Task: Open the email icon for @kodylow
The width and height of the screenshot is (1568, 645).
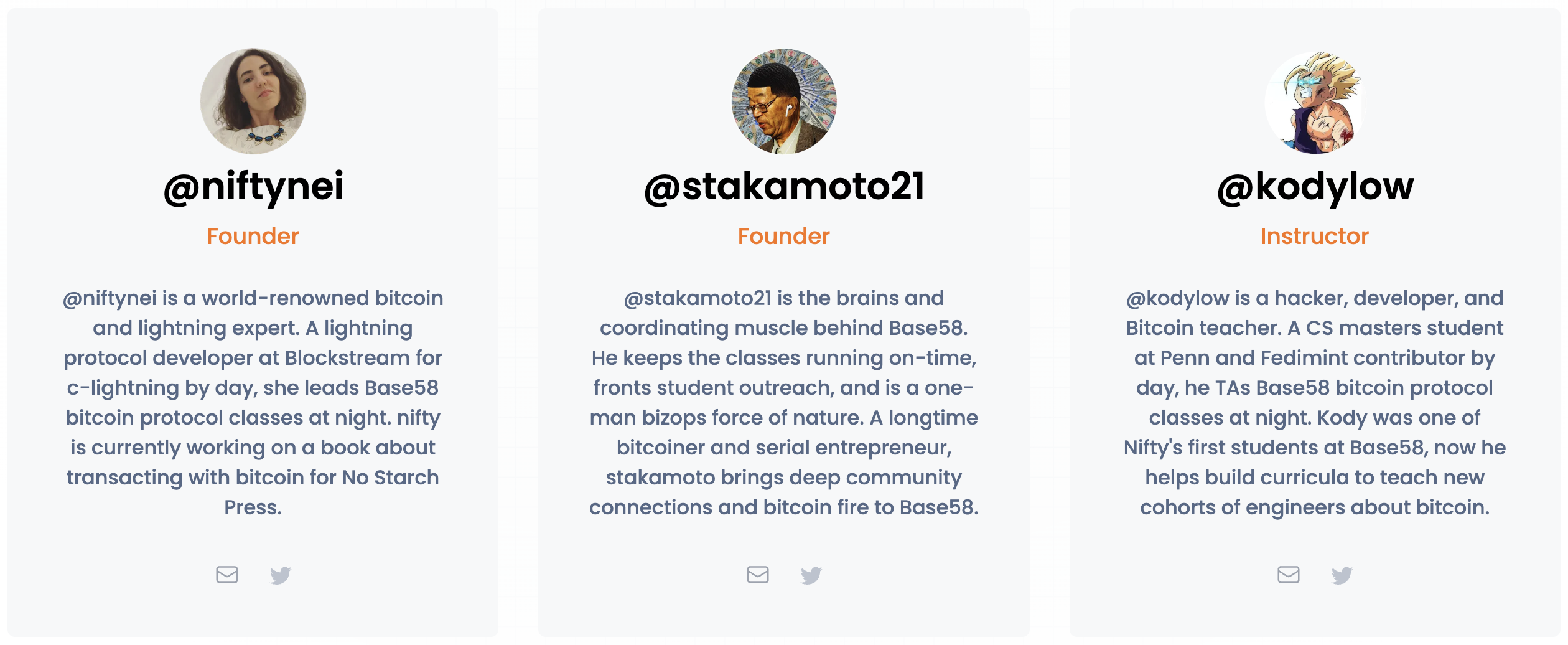Action: (1289, 575)
